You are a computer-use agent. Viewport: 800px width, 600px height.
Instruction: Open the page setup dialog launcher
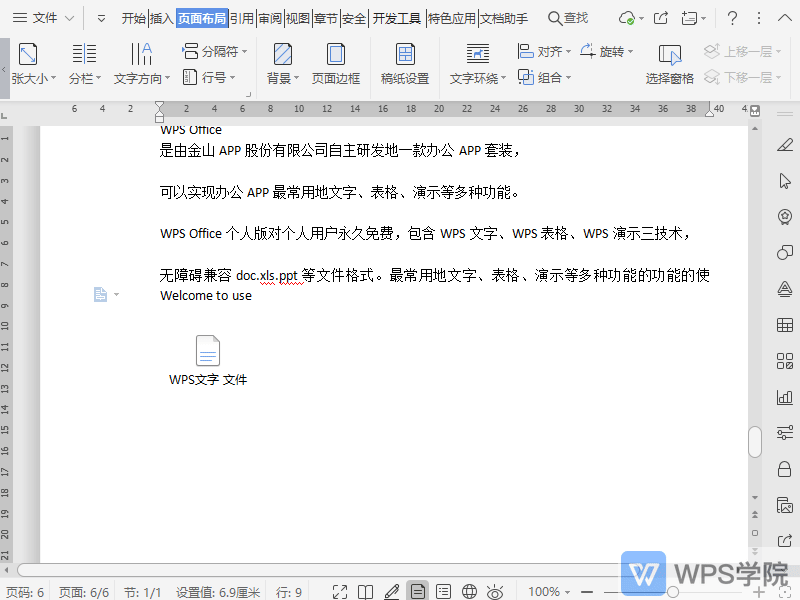coord(248,94)
